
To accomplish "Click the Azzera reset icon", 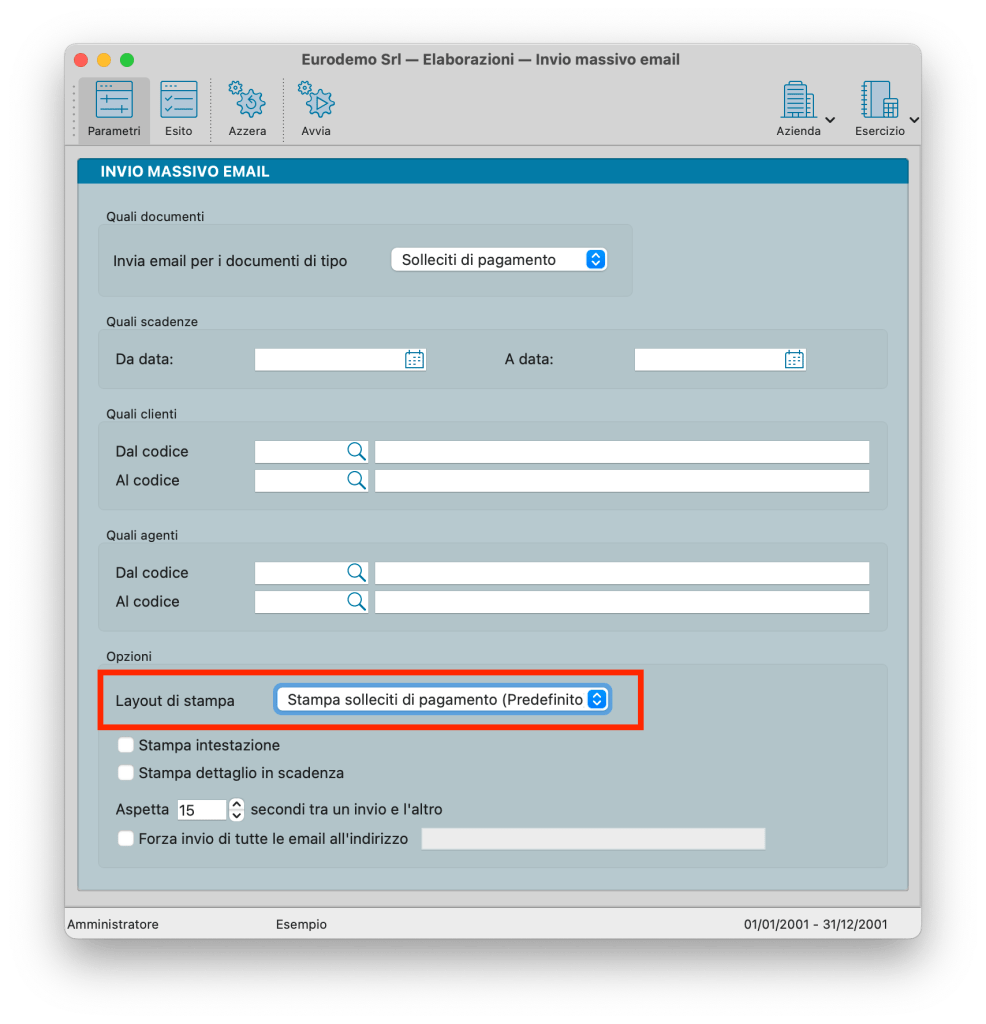I will coord(247,109).
